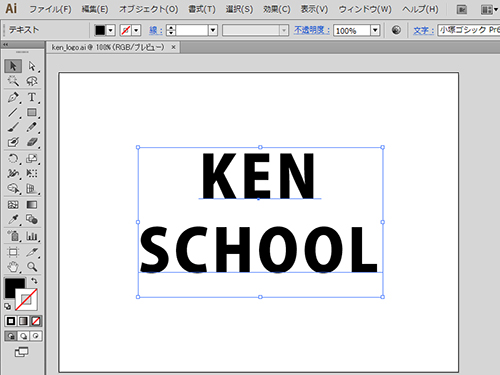Select the Symbol Sprayer tool
The width and height of the screenshot is (500, 375).
pos(13,236)
